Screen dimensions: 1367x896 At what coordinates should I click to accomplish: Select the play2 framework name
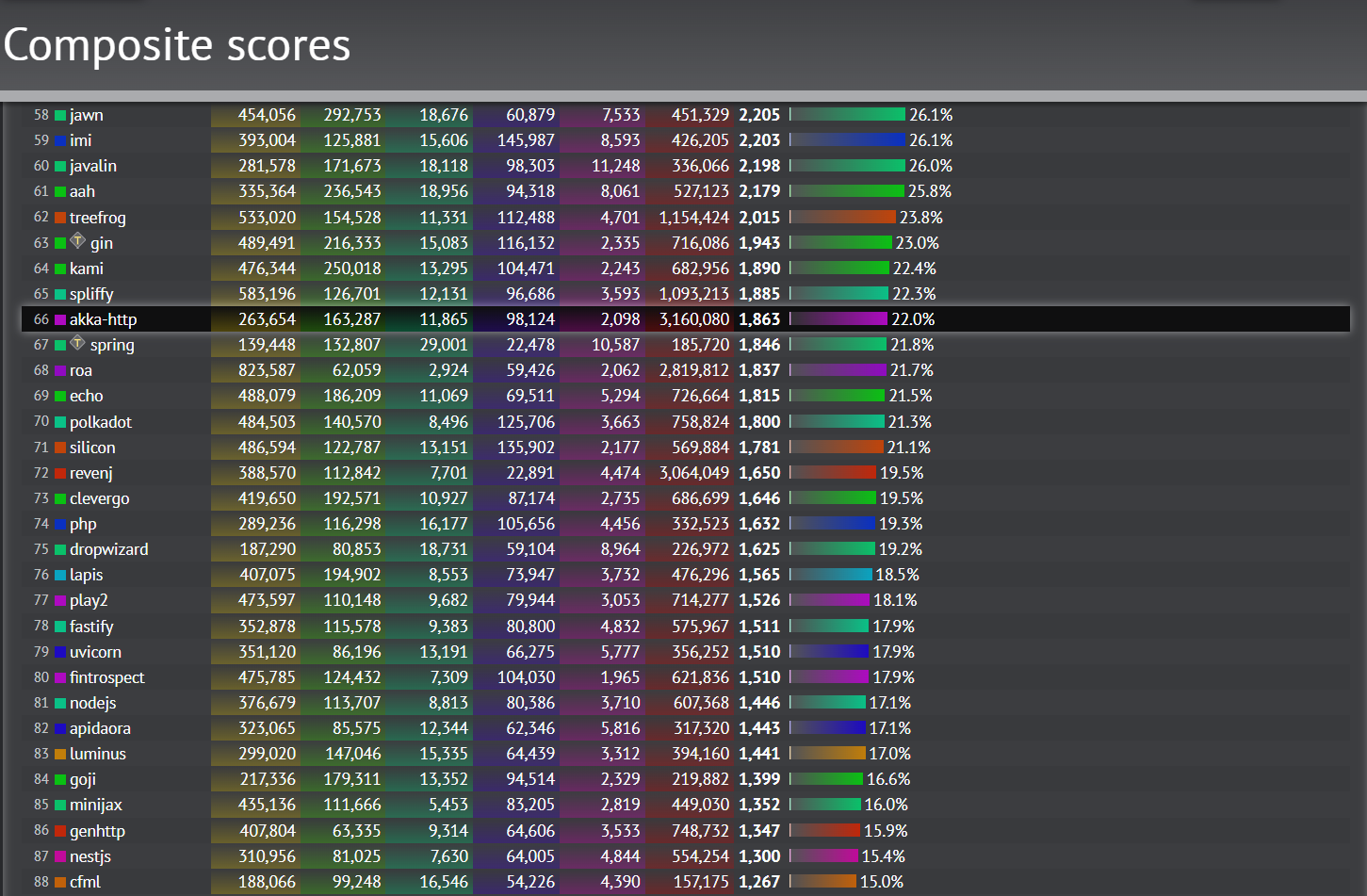[x=89, y=600]
